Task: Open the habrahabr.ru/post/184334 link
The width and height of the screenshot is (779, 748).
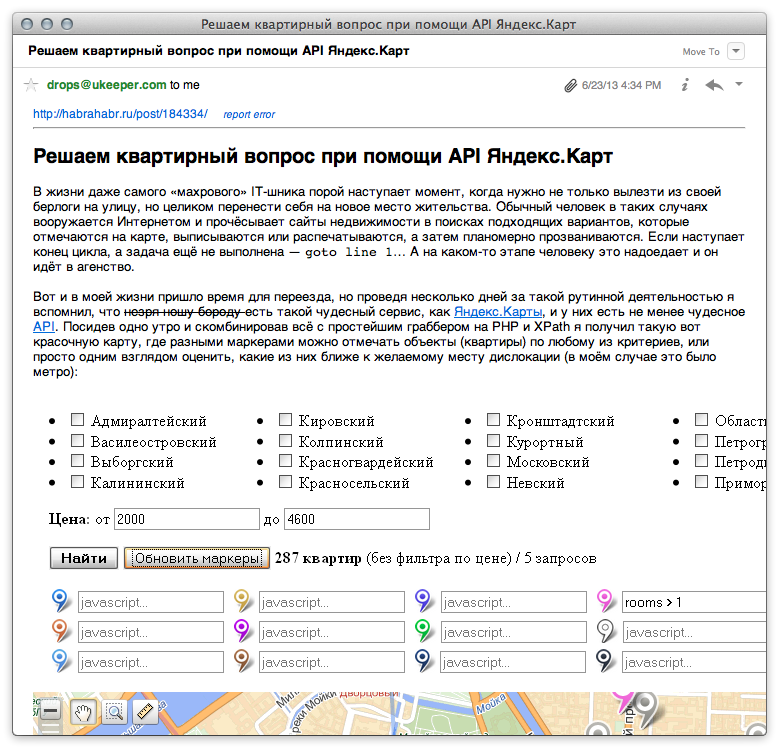Action: pos(120,114)
